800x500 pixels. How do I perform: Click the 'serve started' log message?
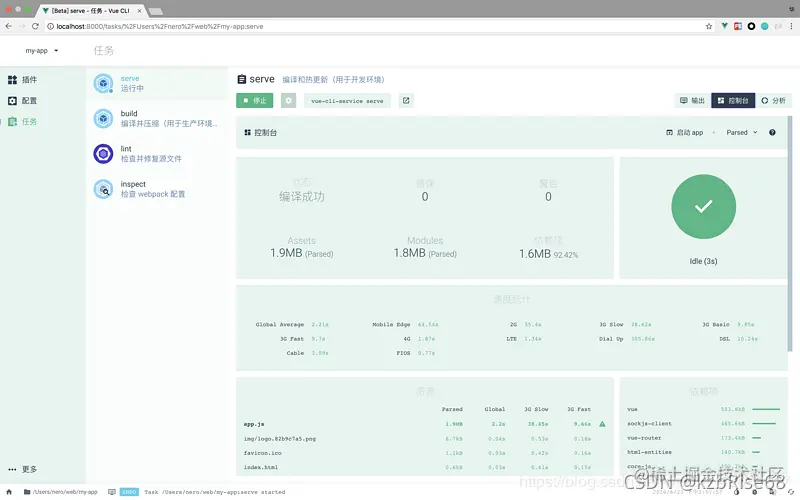215,492
